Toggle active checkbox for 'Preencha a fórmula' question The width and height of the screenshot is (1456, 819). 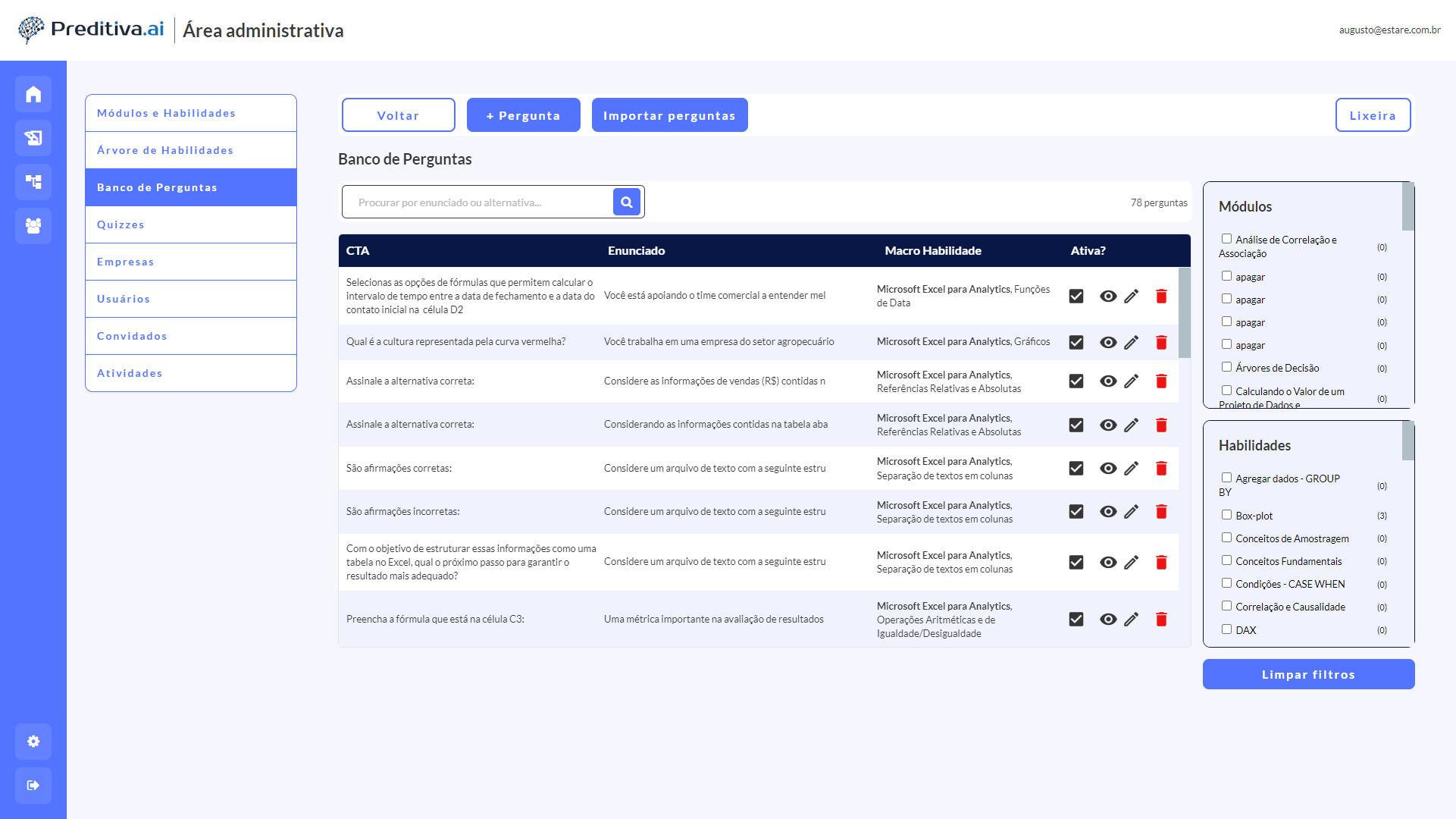[x=1076, y=620]
